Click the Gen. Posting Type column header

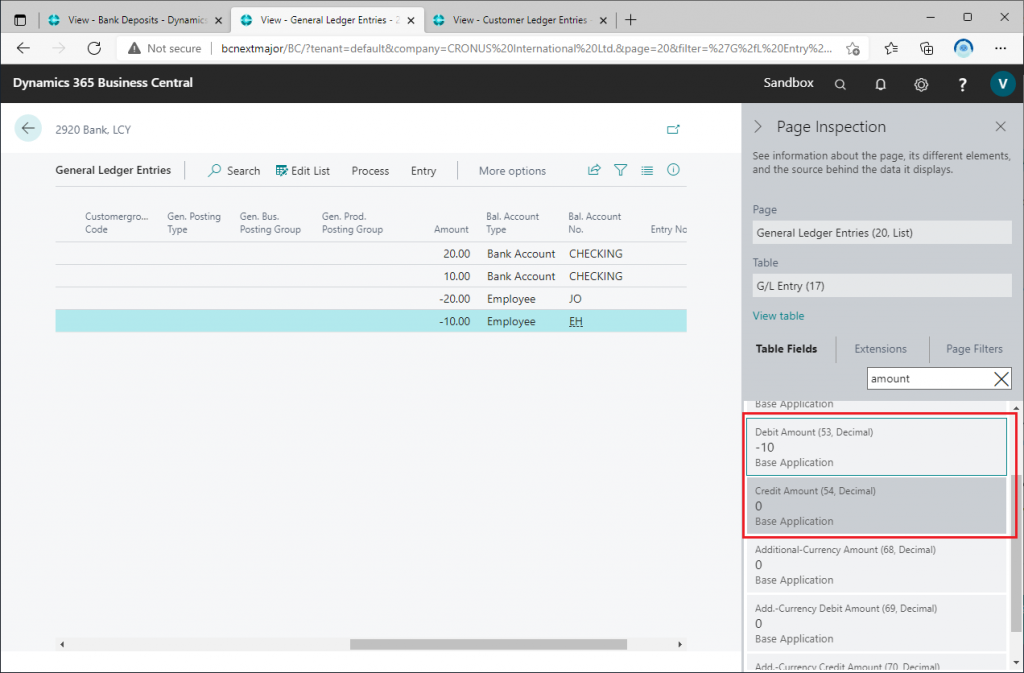[x=193, y=223]
